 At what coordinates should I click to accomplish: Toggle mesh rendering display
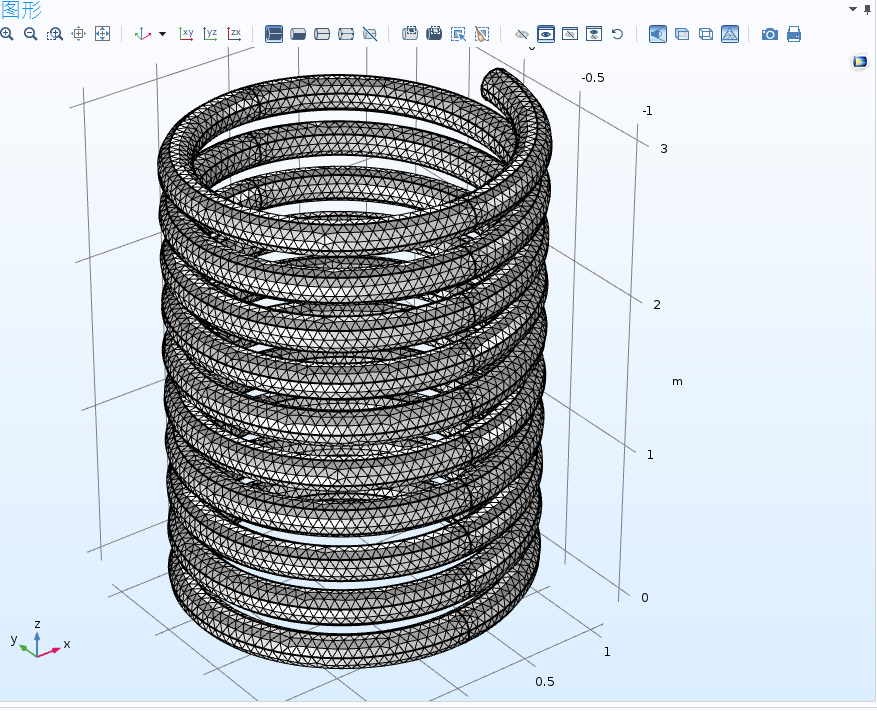tap(730, 34)
